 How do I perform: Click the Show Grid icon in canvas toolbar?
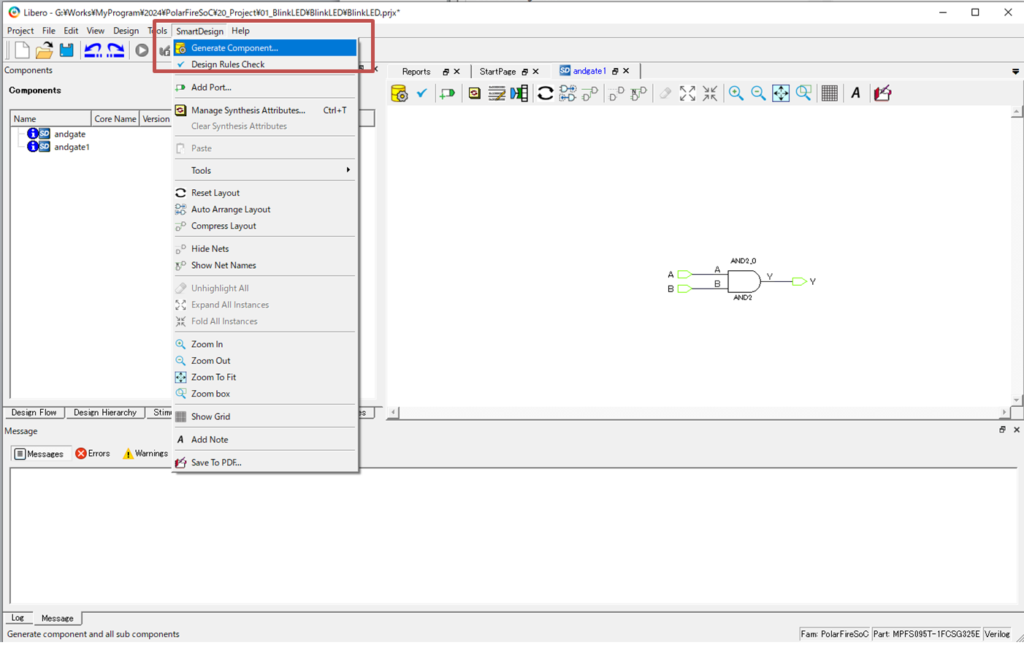(x=829, y=93)
